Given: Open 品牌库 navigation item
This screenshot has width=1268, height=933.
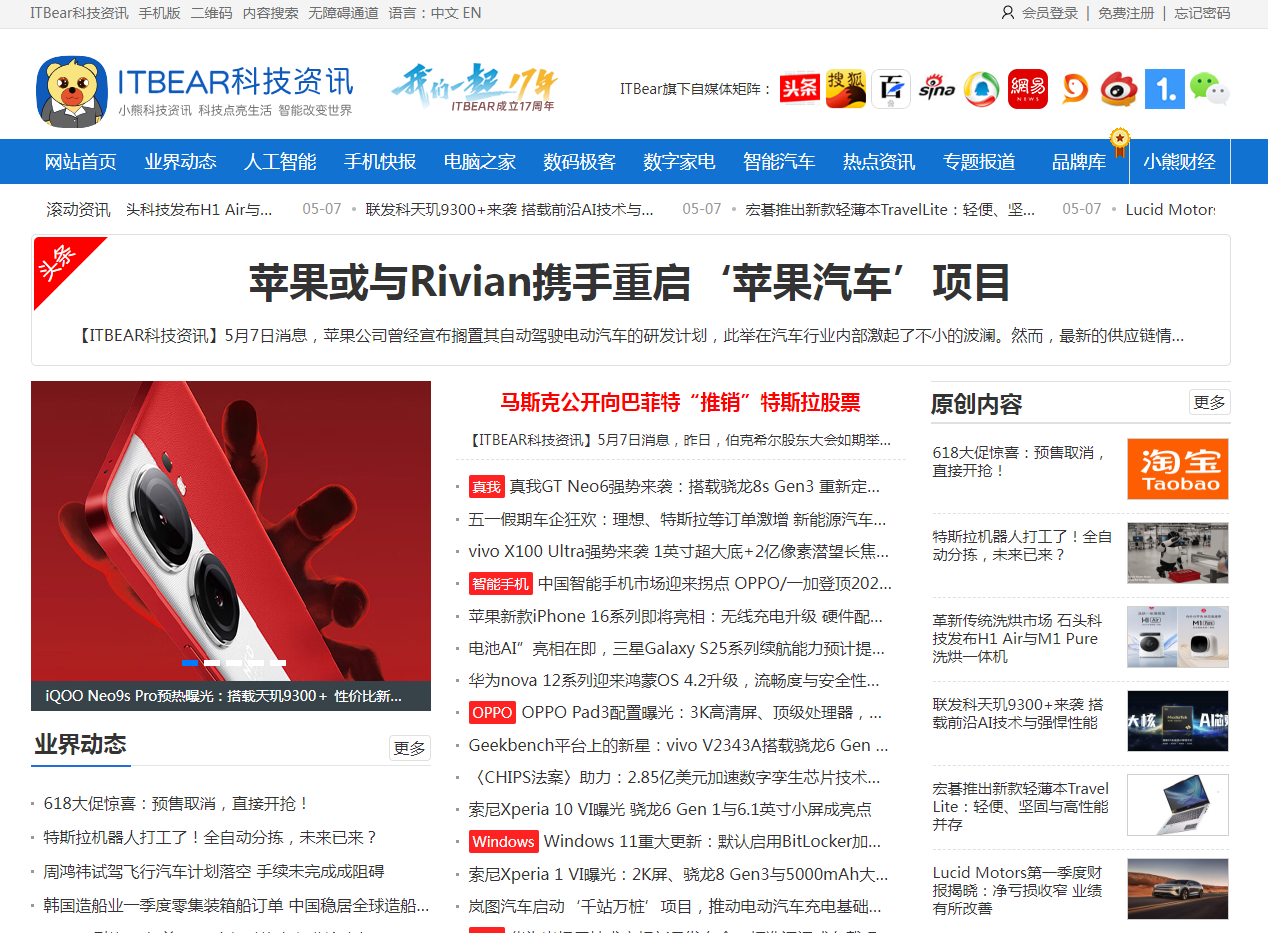Looking at the screenshot, I should tap(1079, 162).
